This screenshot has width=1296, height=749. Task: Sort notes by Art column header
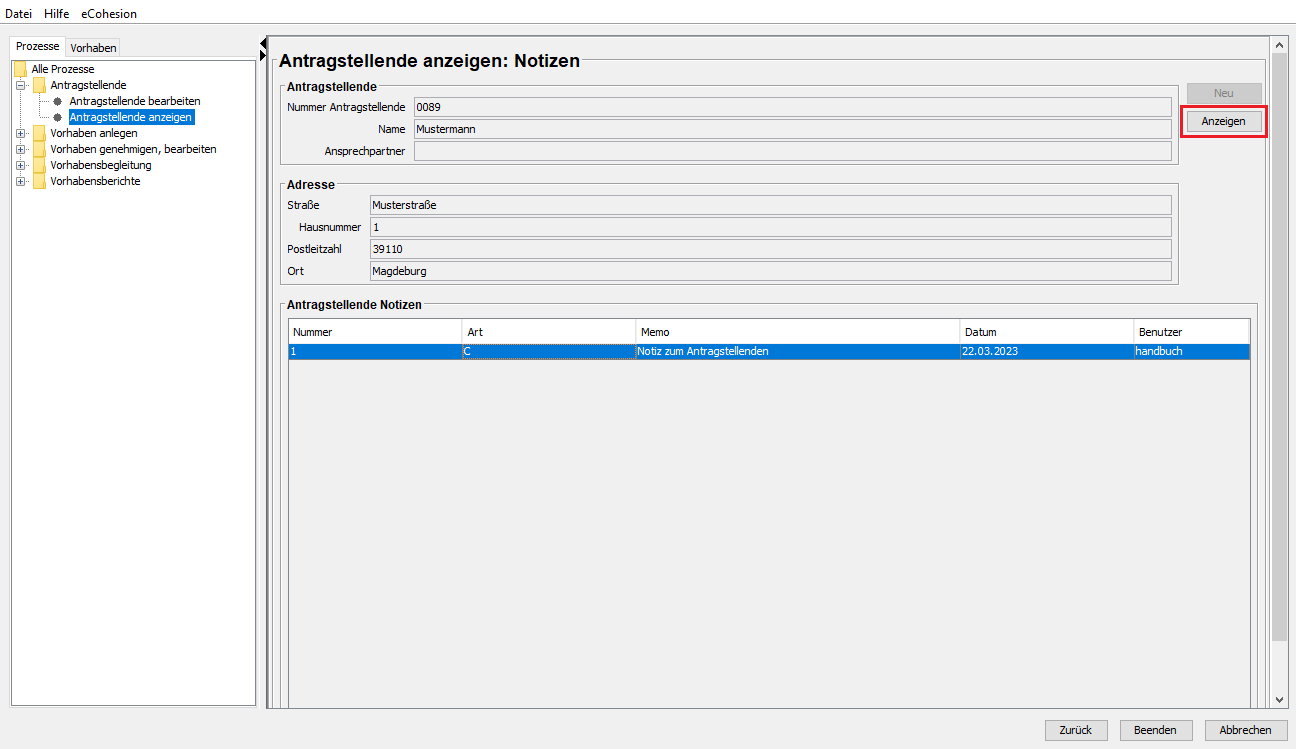click(549, 332)
